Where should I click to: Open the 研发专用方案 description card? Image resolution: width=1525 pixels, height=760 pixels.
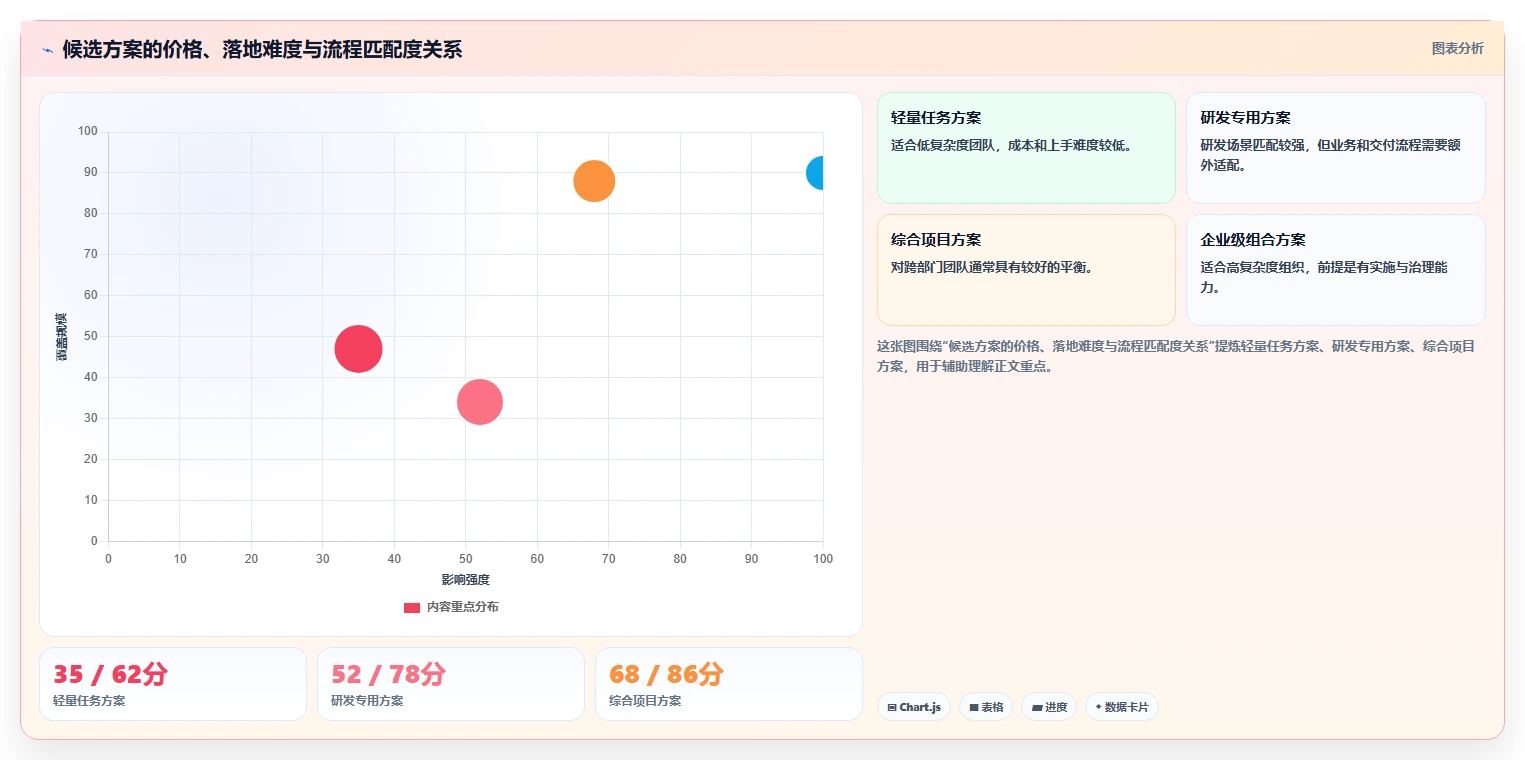coord(1335,148)
